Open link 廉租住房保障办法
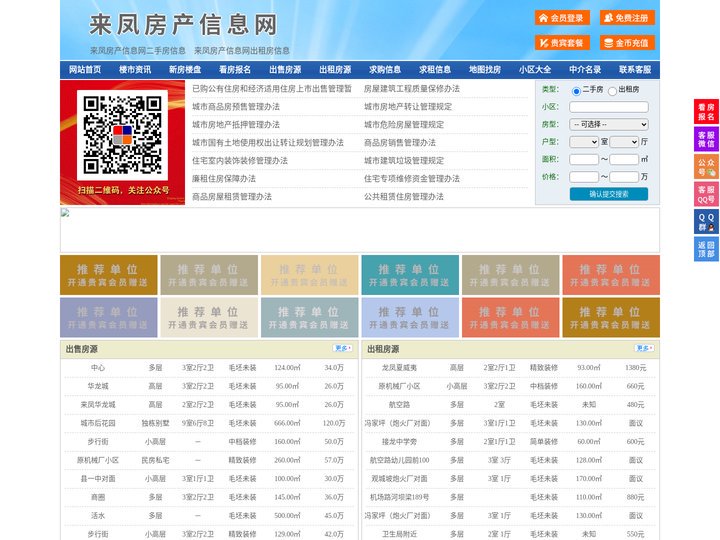Screen dimensions: 720x540 tap(224, 179)
